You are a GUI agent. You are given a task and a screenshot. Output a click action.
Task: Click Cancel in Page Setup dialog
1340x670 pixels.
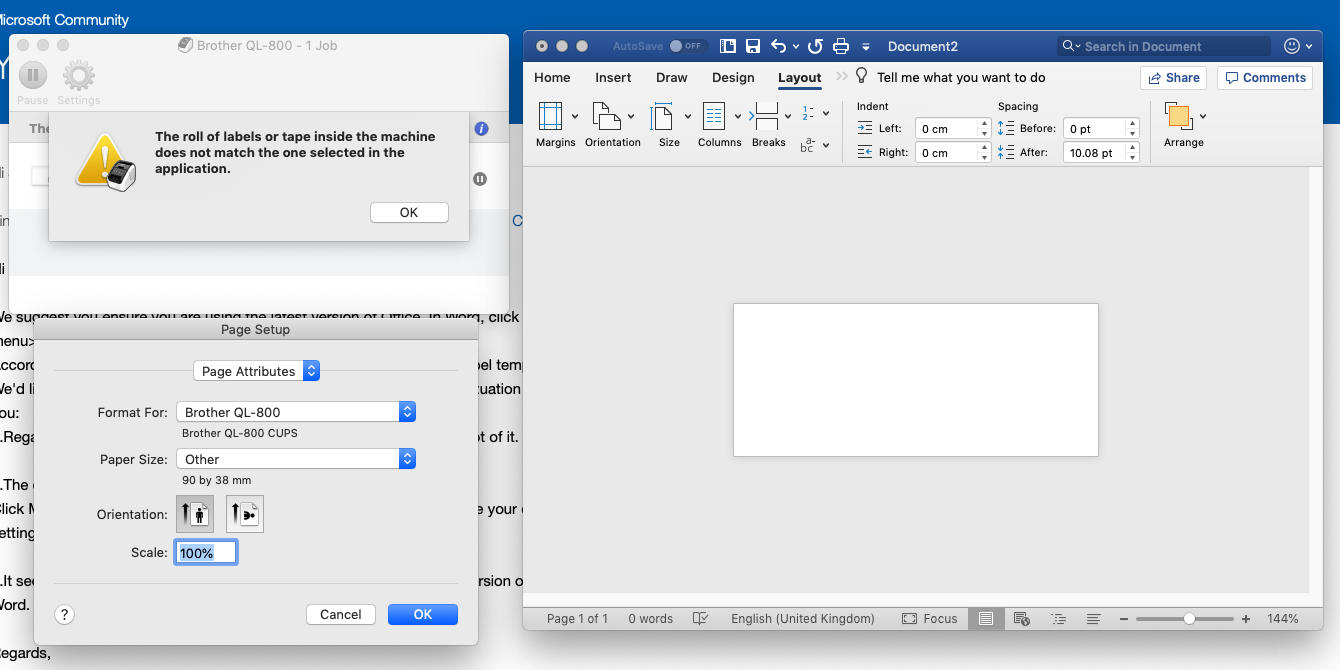point(341,614)
